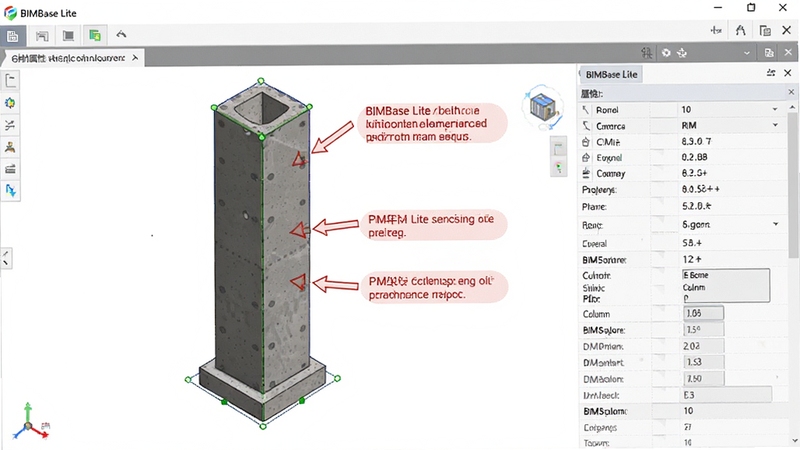Click the properties panel vertical scrollbar
This screenshot has height=450, width=800.
792,184
